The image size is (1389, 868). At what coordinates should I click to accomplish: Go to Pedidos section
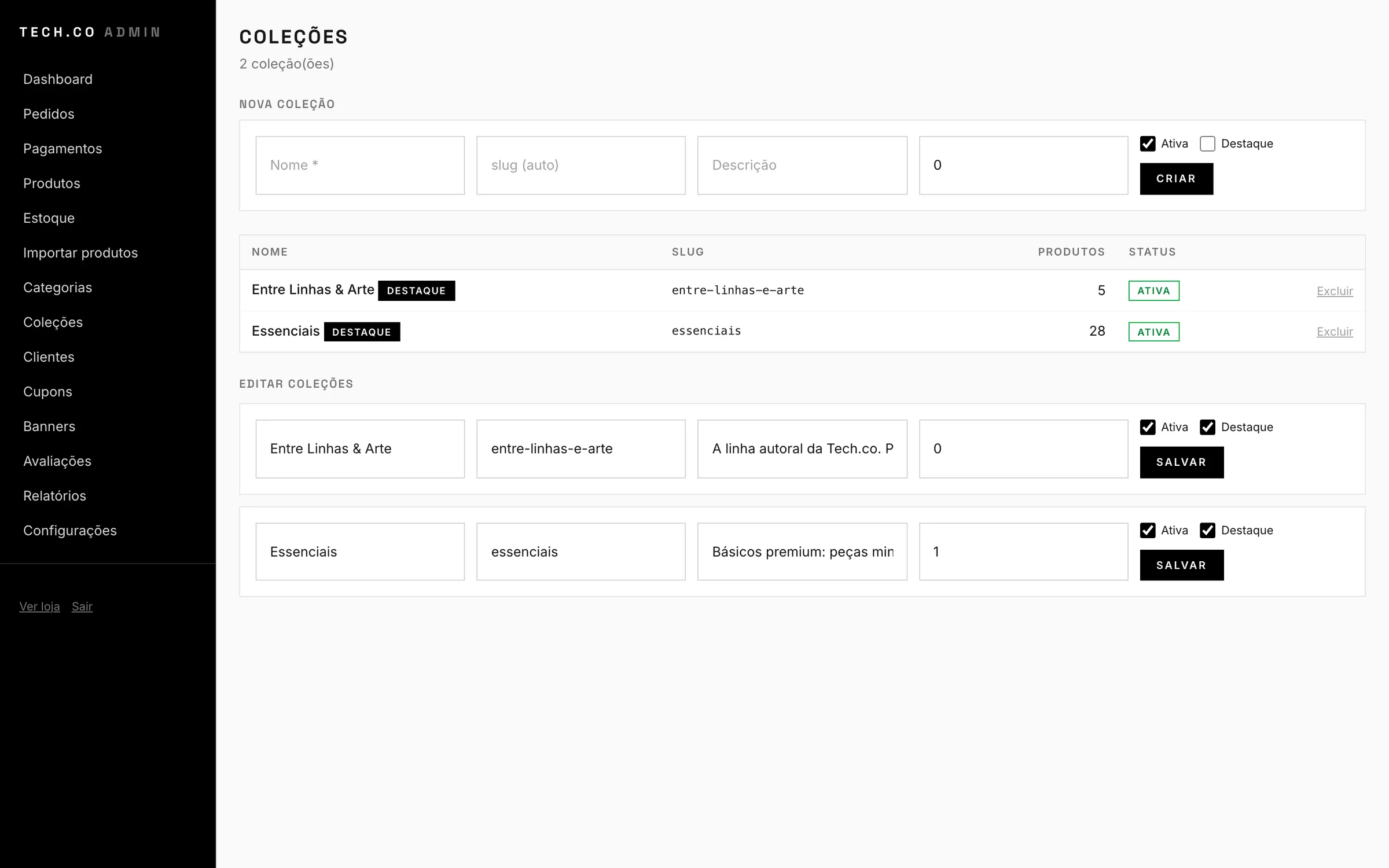pyautogui.click(x=49, y=114)
